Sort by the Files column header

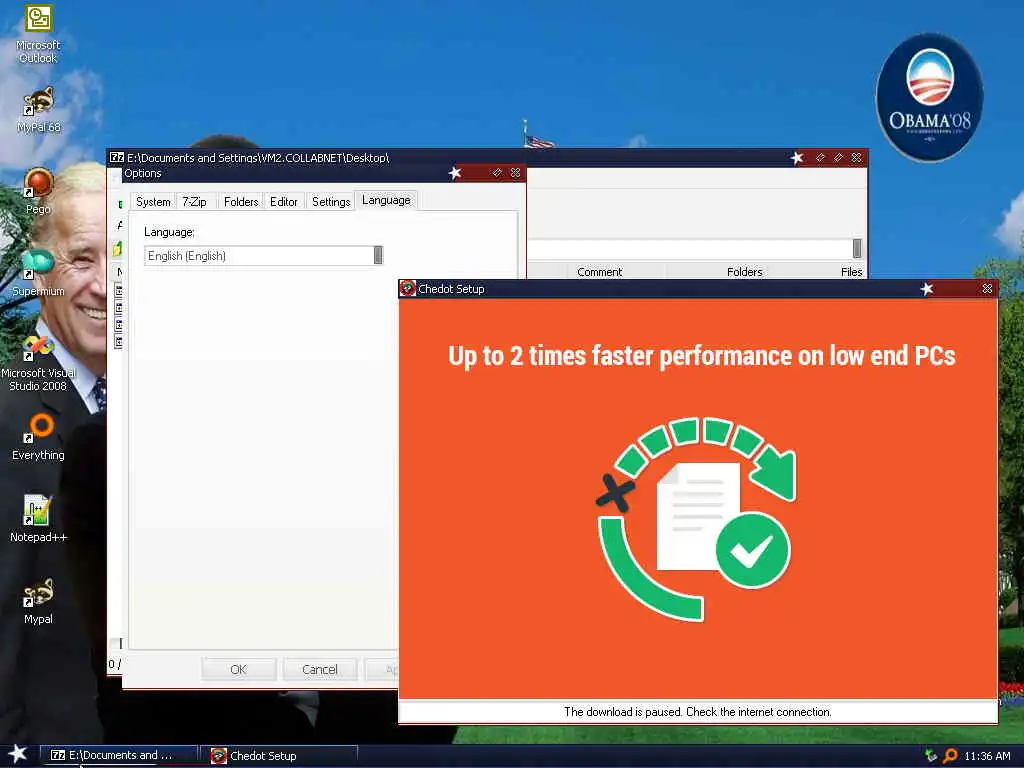pyautogui.click(x=851, y=272)
